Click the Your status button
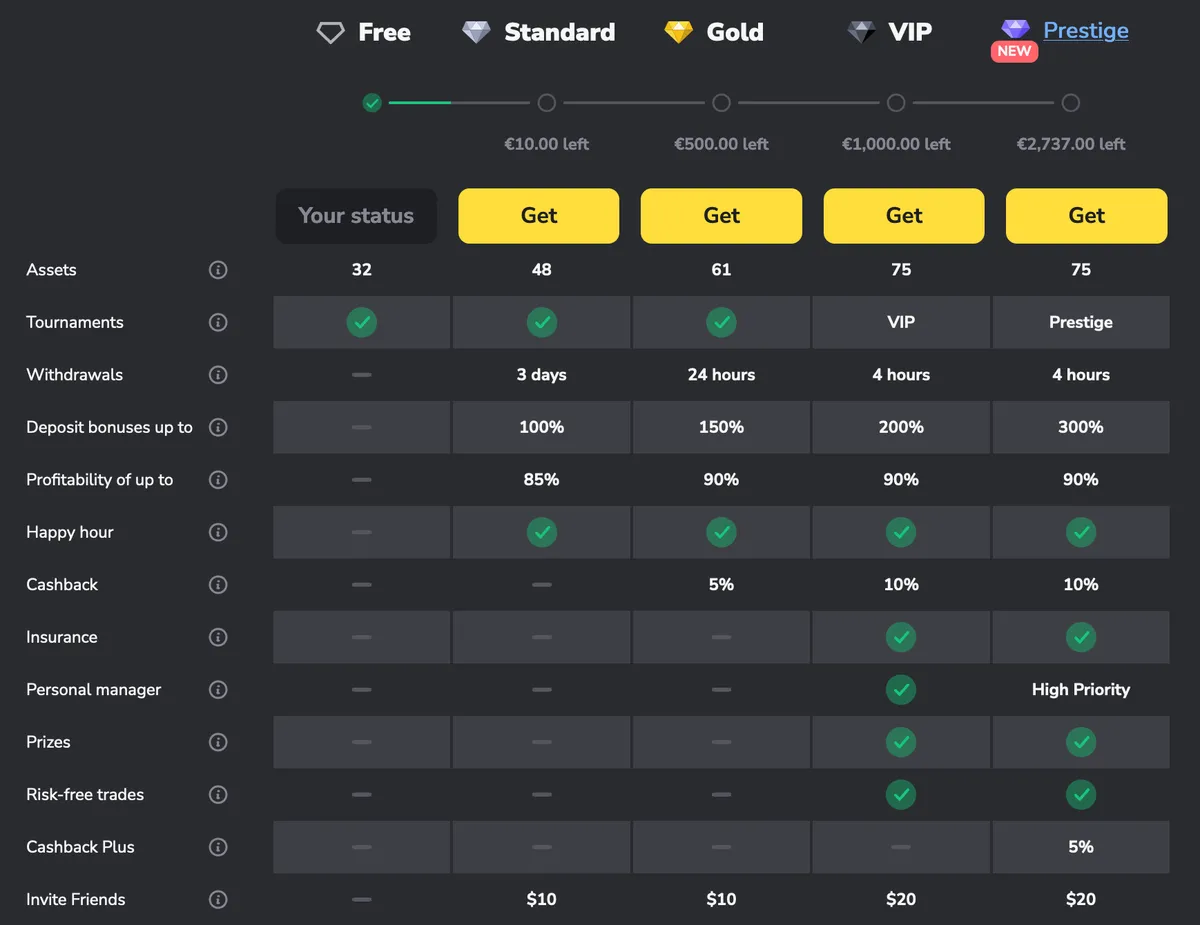The width and height of the screenshot is (1200, 925). click(x=356, y=216)
